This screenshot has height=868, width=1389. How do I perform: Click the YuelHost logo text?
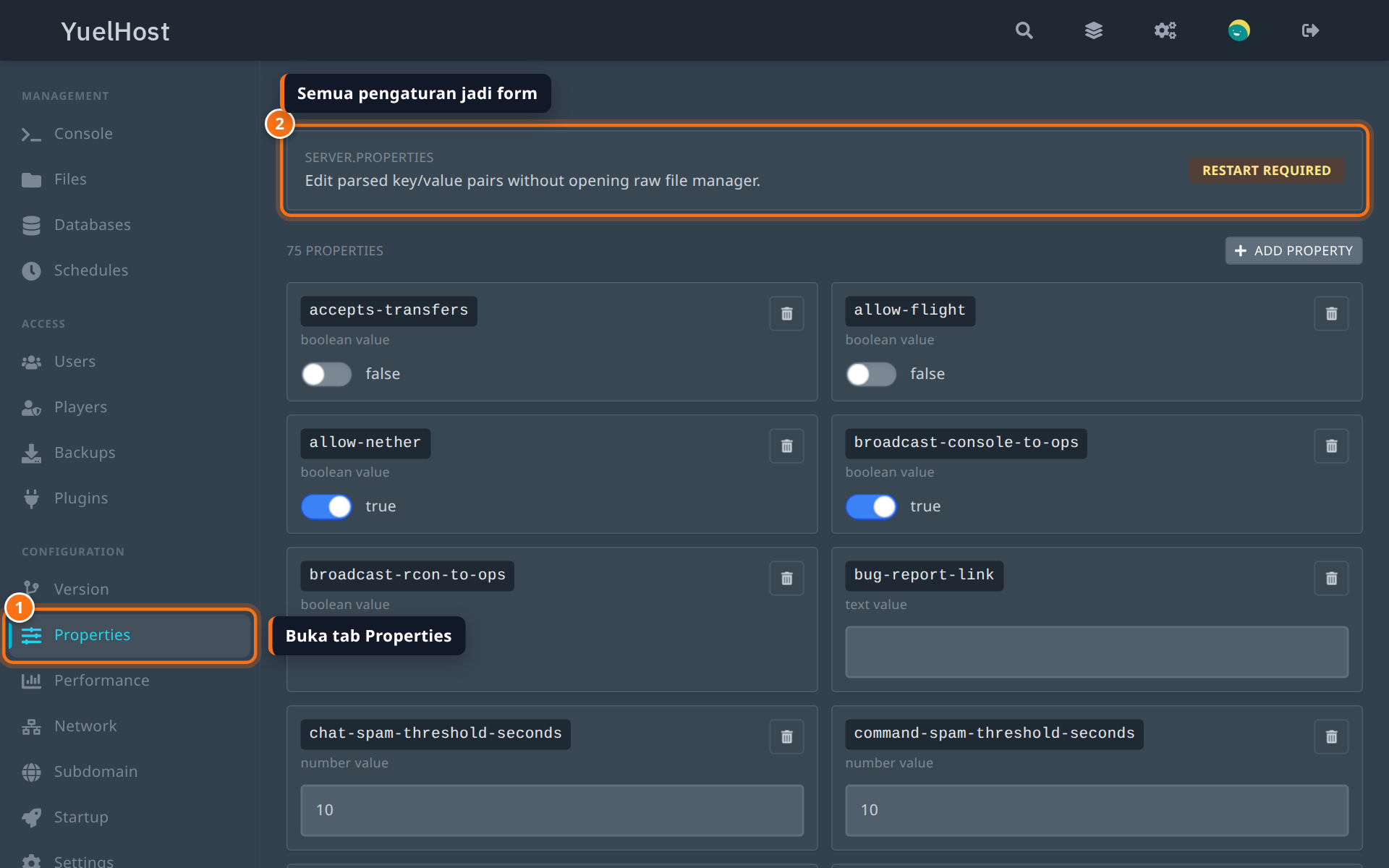[x=115, y=31]
